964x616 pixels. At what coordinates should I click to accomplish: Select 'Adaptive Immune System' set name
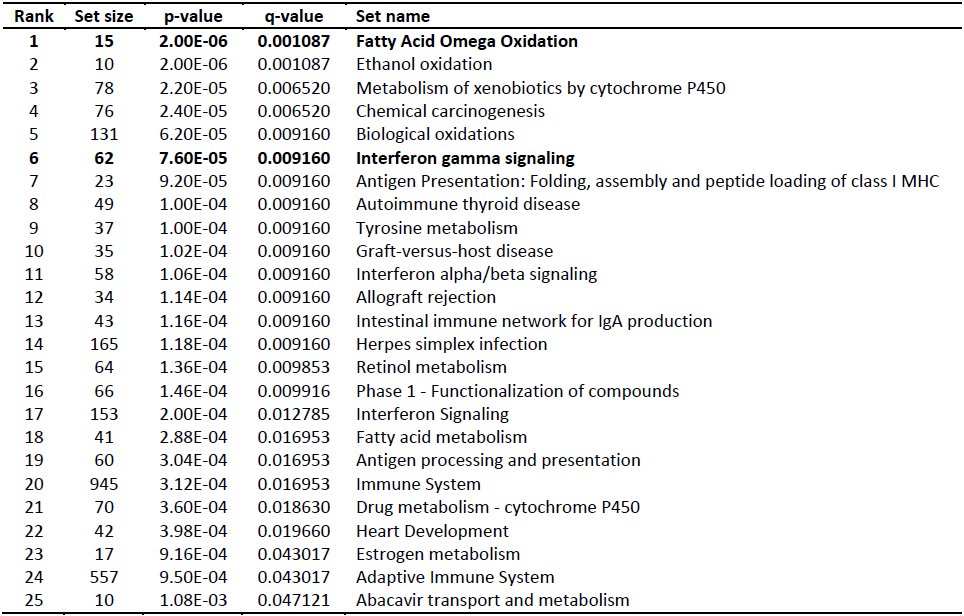tap(455, 577)
